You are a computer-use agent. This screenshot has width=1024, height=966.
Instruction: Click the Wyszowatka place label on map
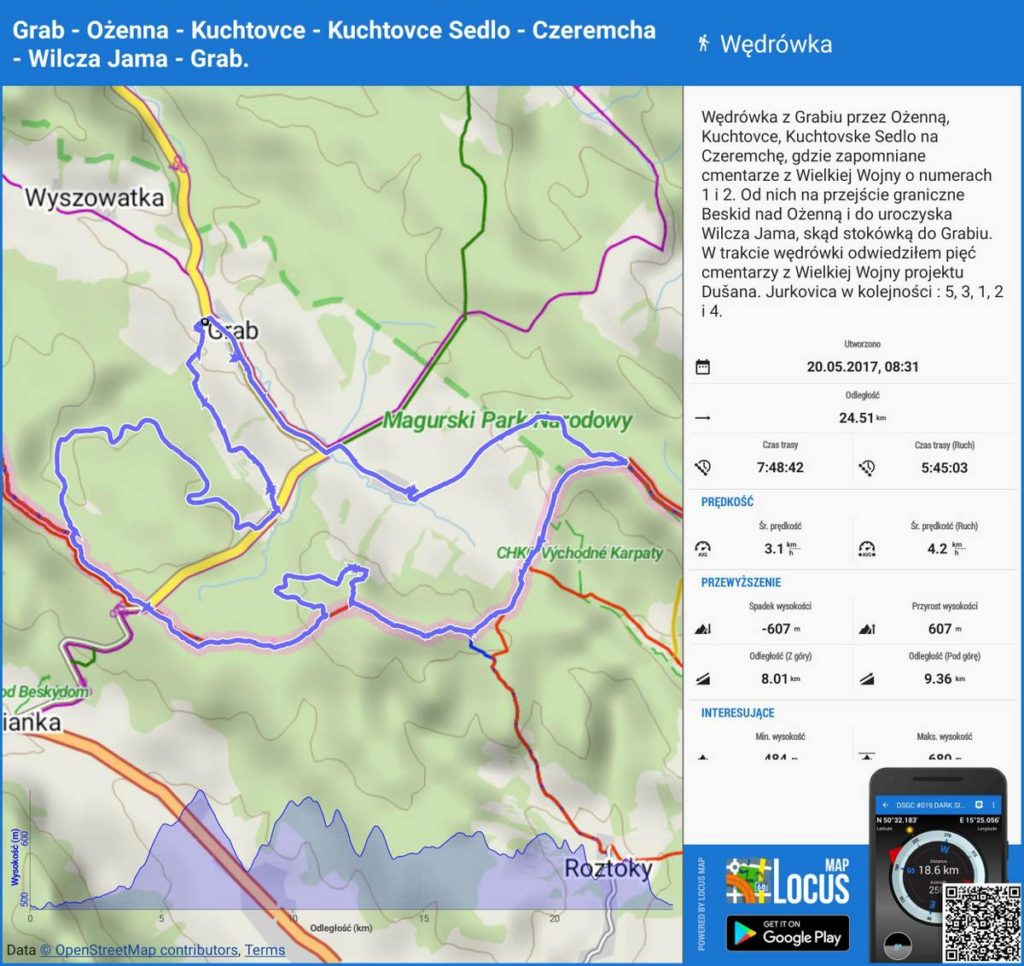(x=94, y=197)
